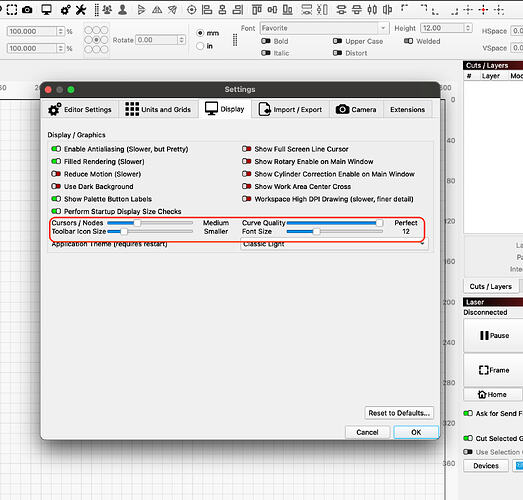Toggle Enable Antialiasing switch
This screenshot has height=500, width=523.
pos(56,149)
